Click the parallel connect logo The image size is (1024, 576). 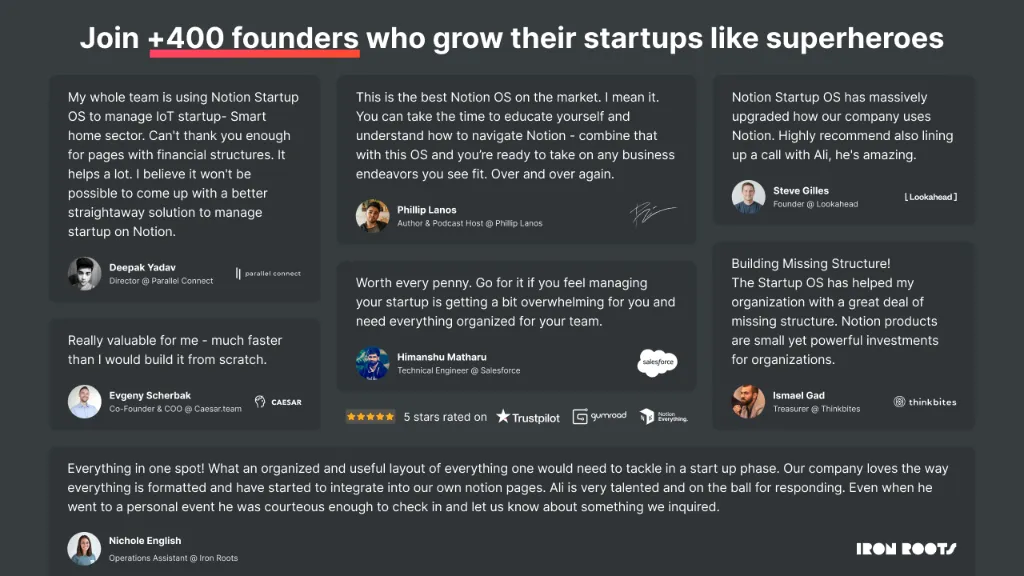click(268, 274)
